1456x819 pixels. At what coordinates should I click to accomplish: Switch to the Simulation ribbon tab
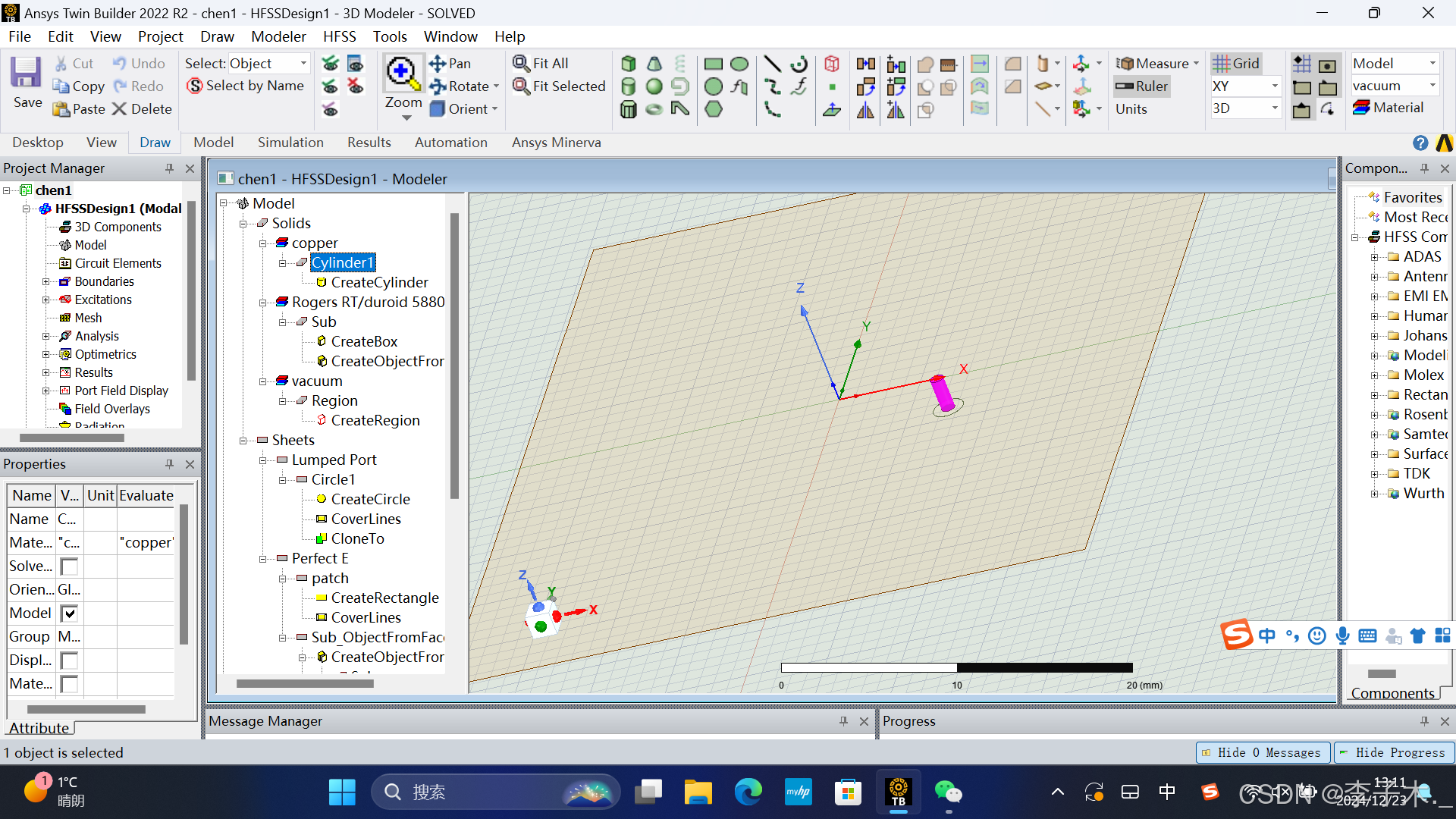click(290, 143)
